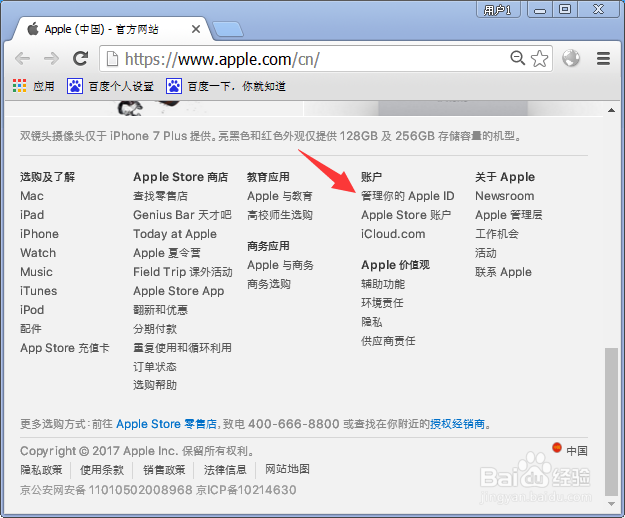Open 高校师生选购 link
625x518 pixels.
[280, 215]
